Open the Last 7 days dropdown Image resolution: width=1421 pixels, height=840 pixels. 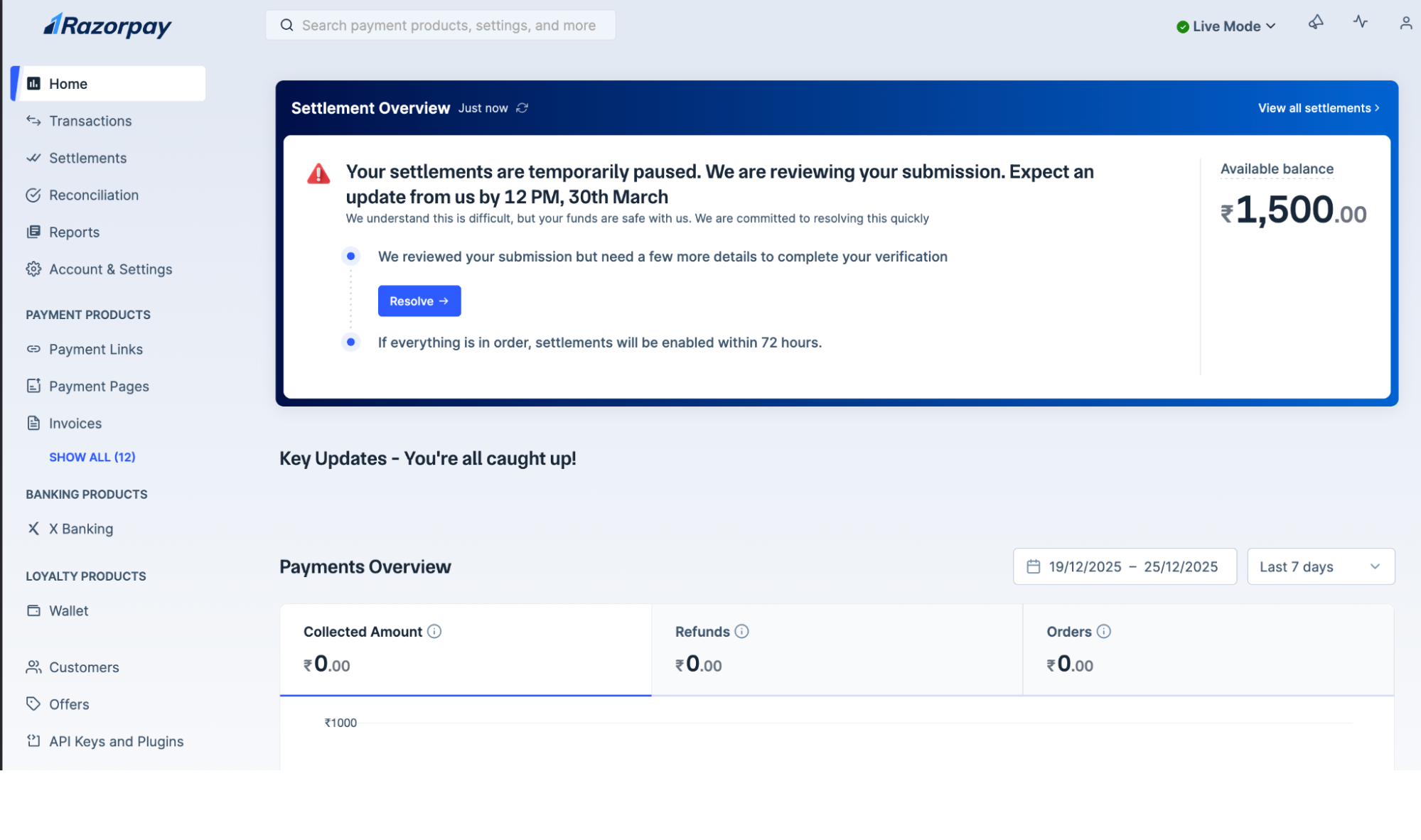(1320, 566)
